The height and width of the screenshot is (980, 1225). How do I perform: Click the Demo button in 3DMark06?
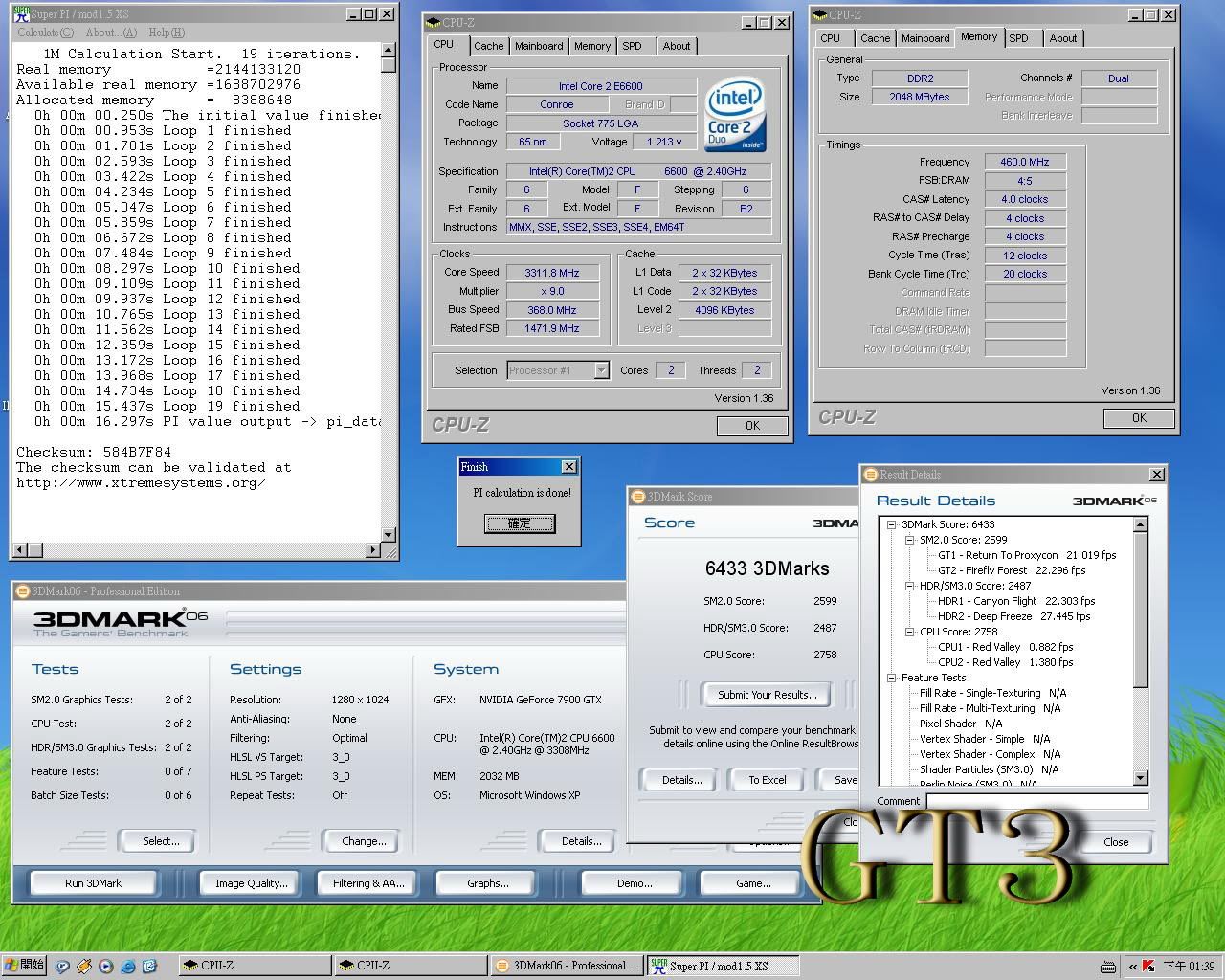[635, 883]
